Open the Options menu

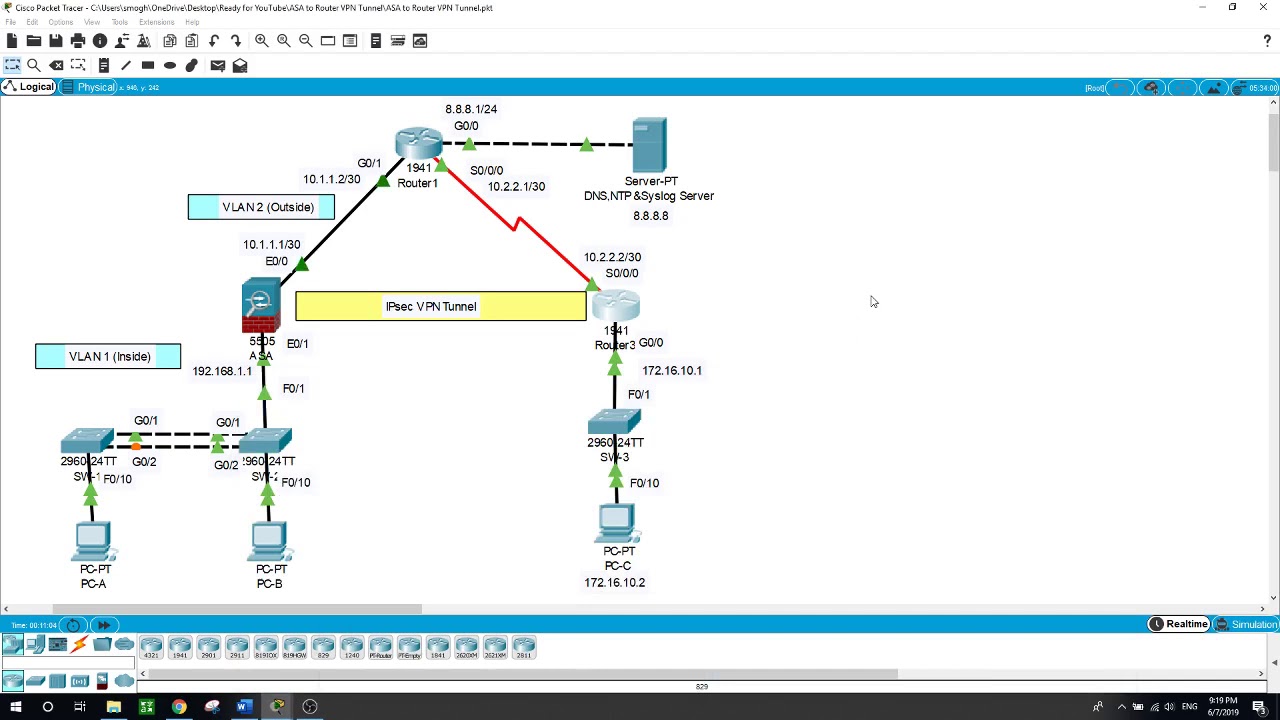coord(60,22)
